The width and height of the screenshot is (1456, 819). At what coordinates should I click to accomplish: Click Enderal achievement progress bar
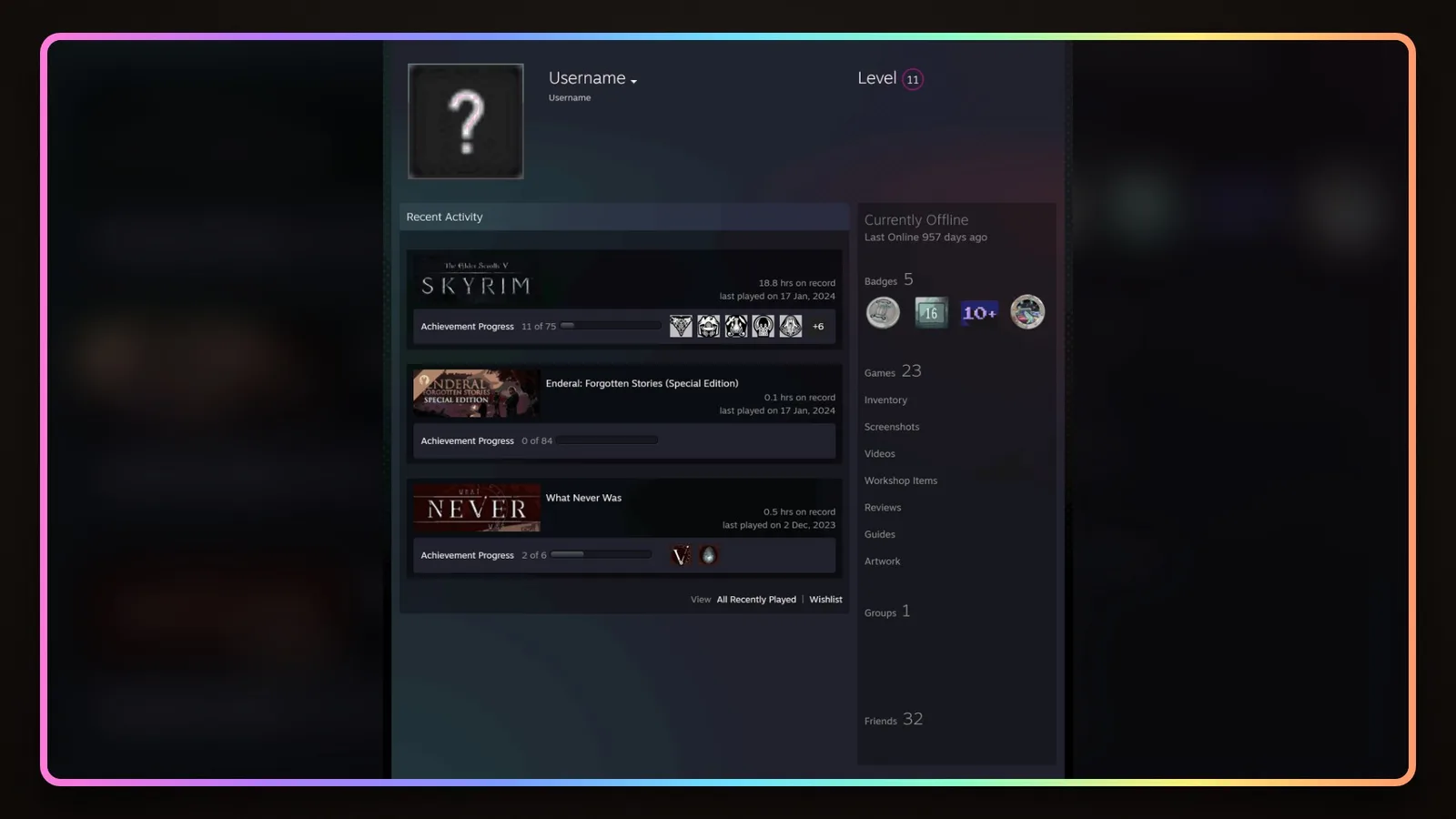pos(607,440)
